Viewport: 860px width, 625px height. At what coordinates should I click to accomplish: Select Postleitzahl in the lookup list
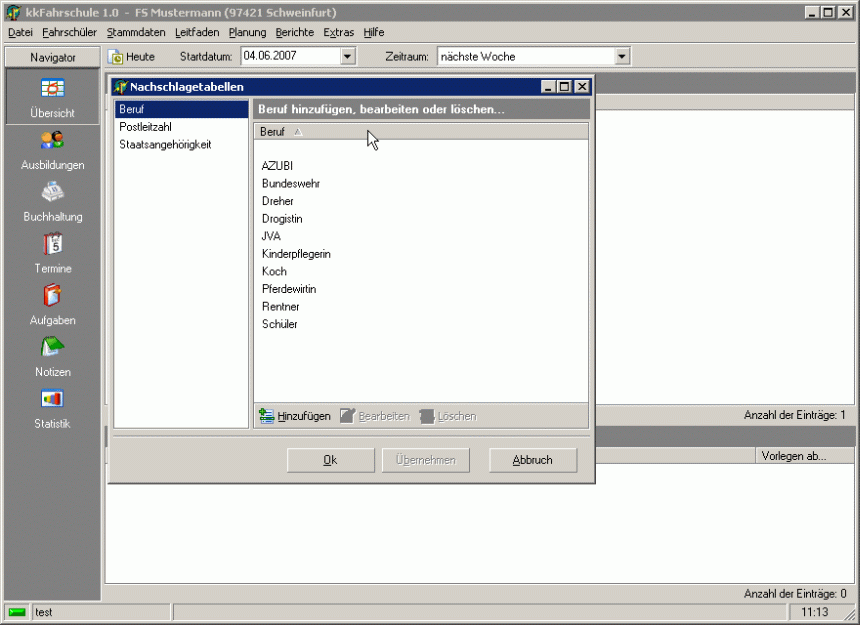(x=146, y=127)
